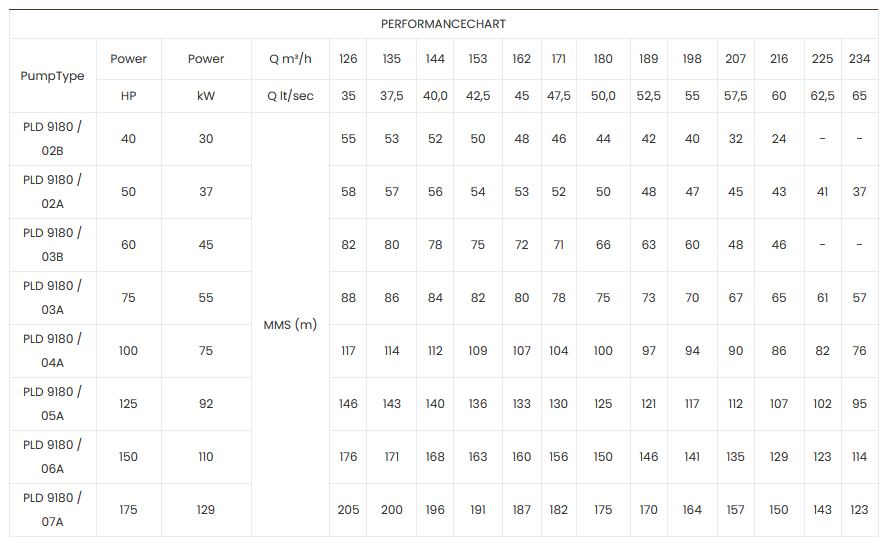Click the PLD 9180 / 03B row label
This screenshot has width=887, height=545.
point(53,245)
